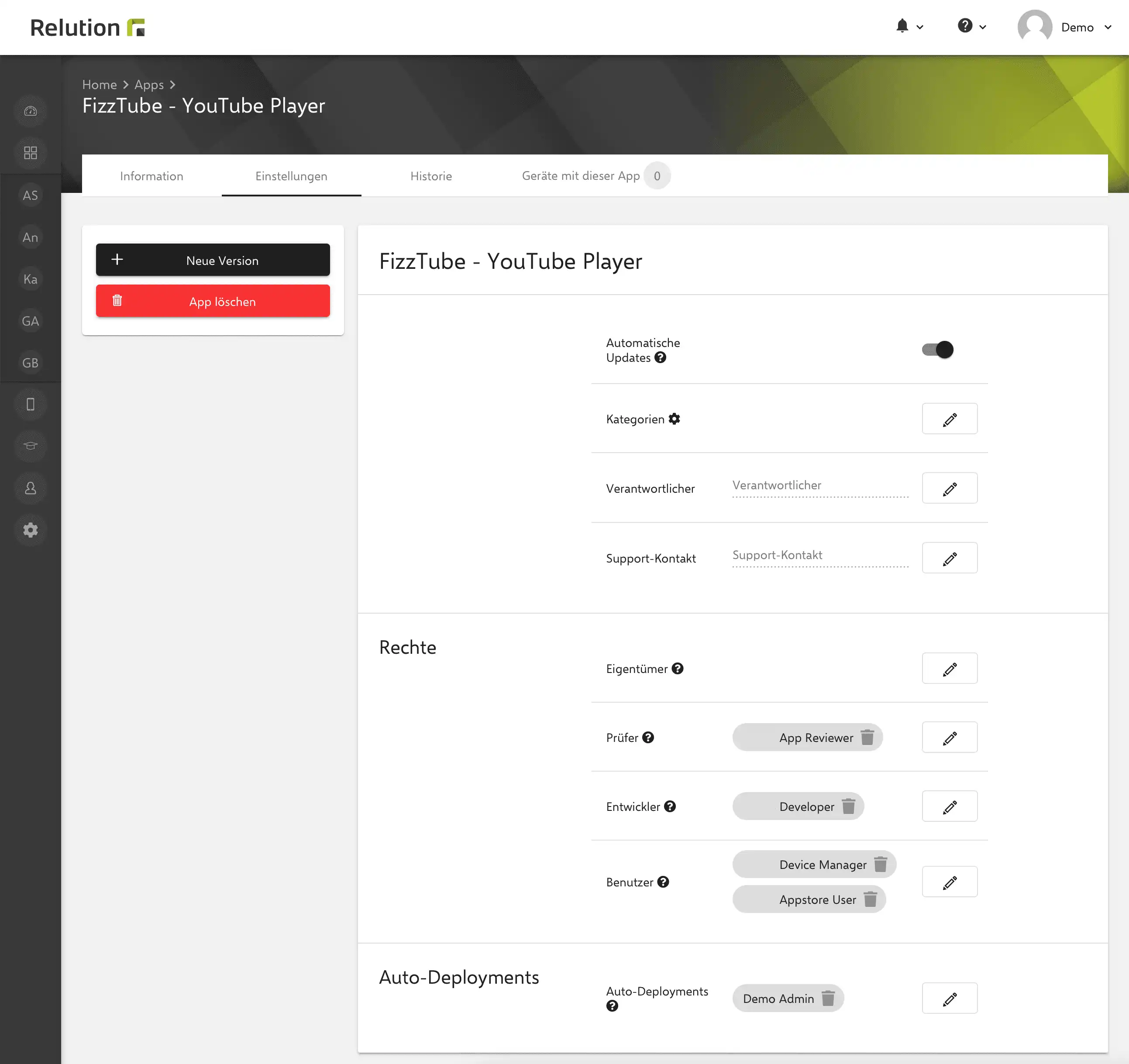Select the GA sidebar entry

(31, 321)
